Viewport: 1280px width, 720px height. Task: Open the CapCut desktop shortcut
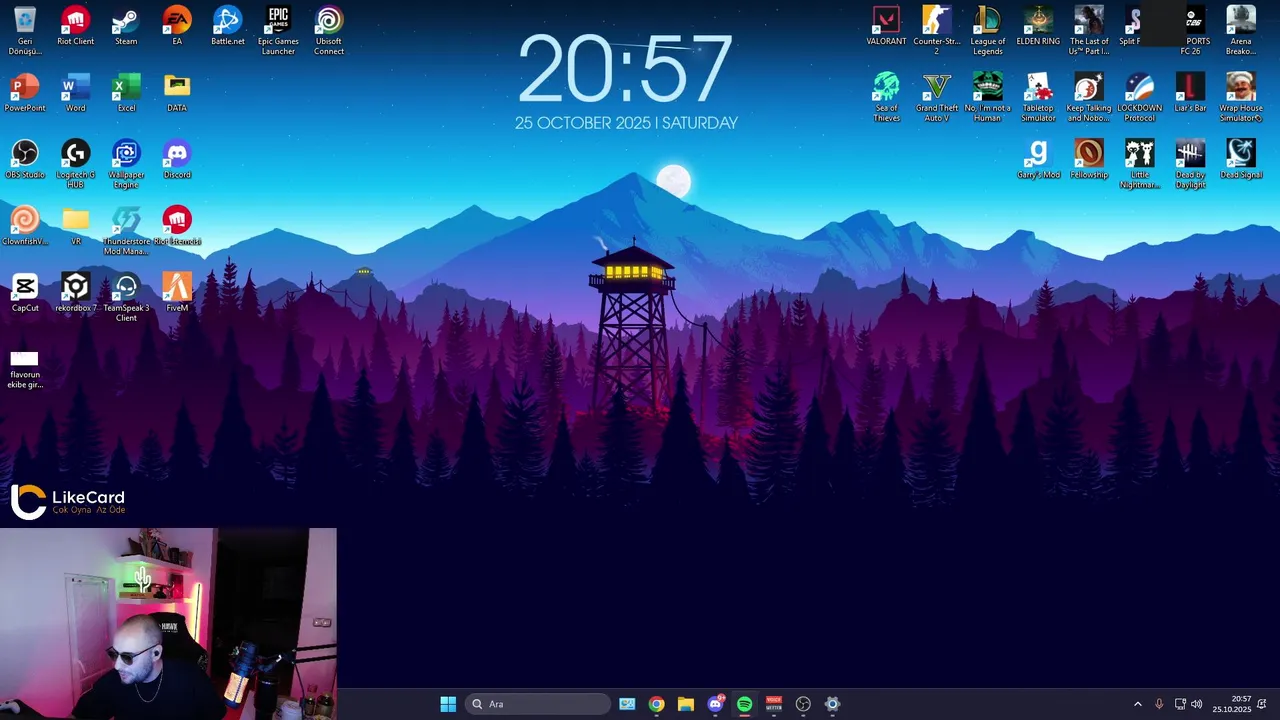[25, 293]
